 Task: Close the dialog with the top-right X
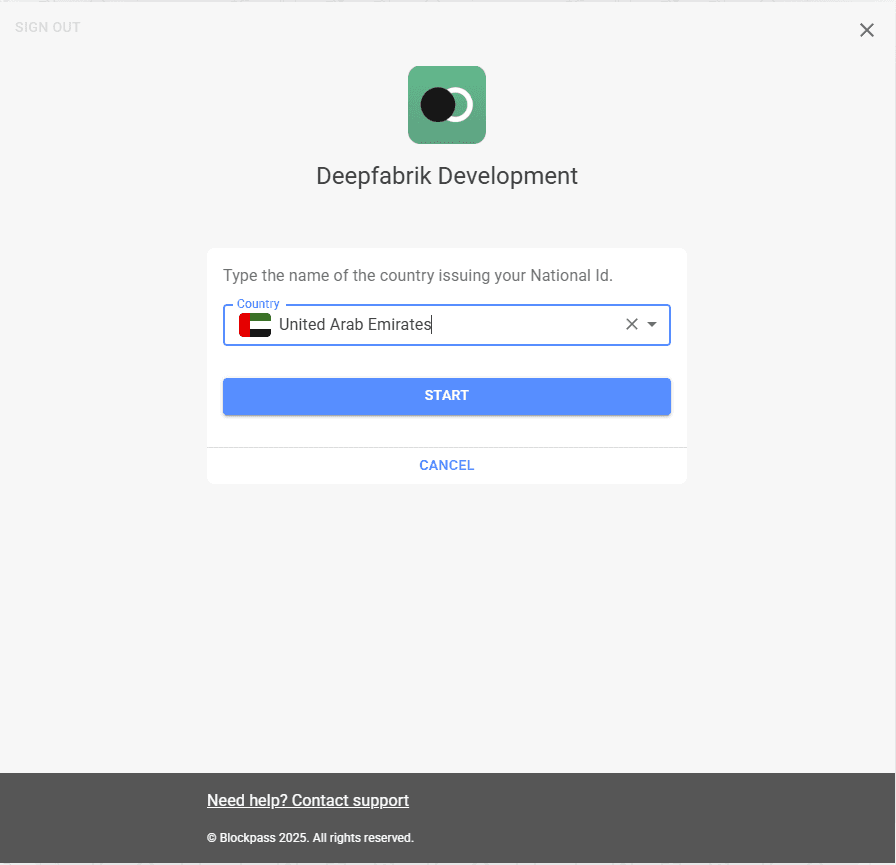[866, 30]
